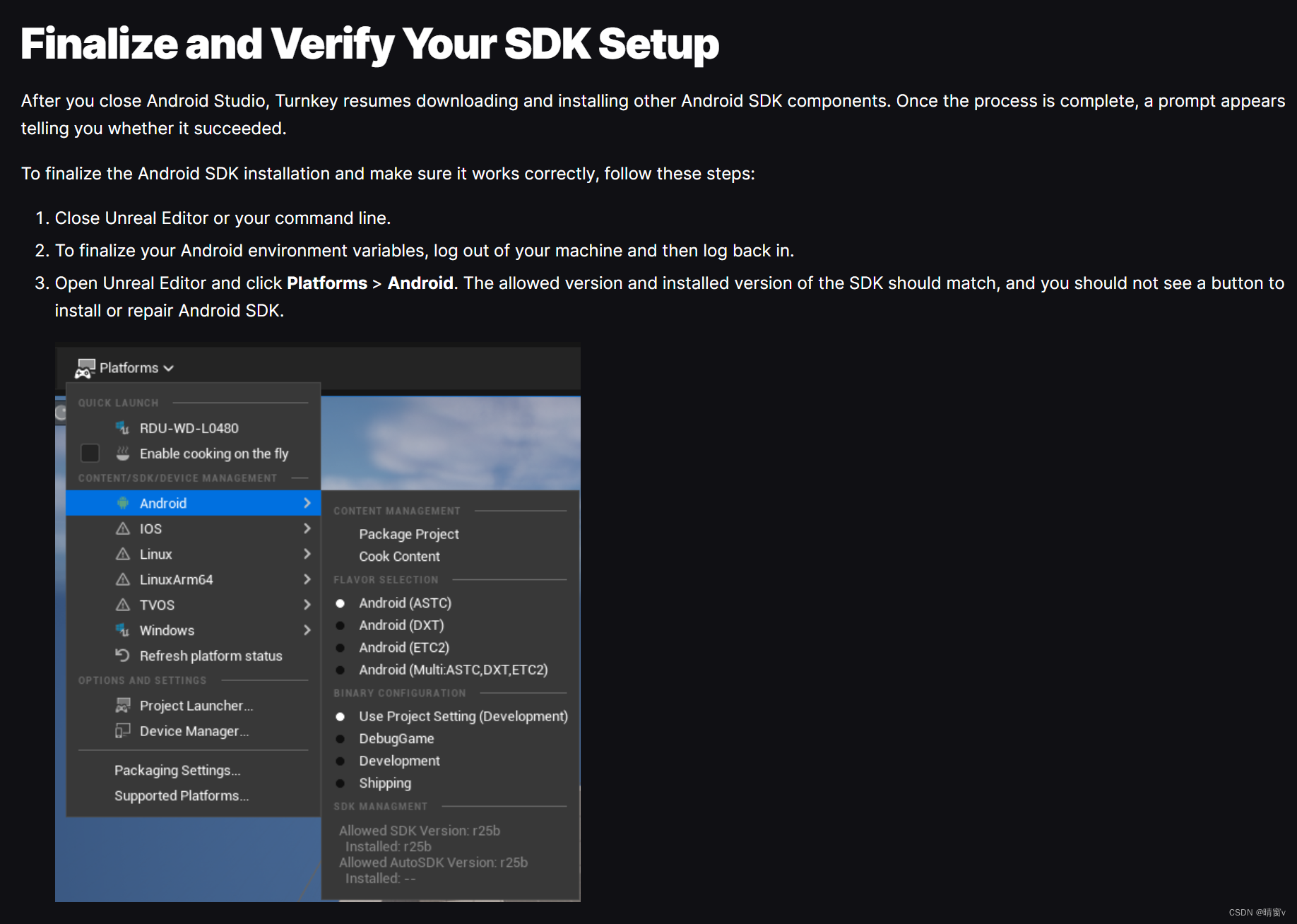Image resolution: width=1297 pixels, height=924 pixels.
Task: Click the bold 'Platforms' word in step 3
Action: point(327,283)
